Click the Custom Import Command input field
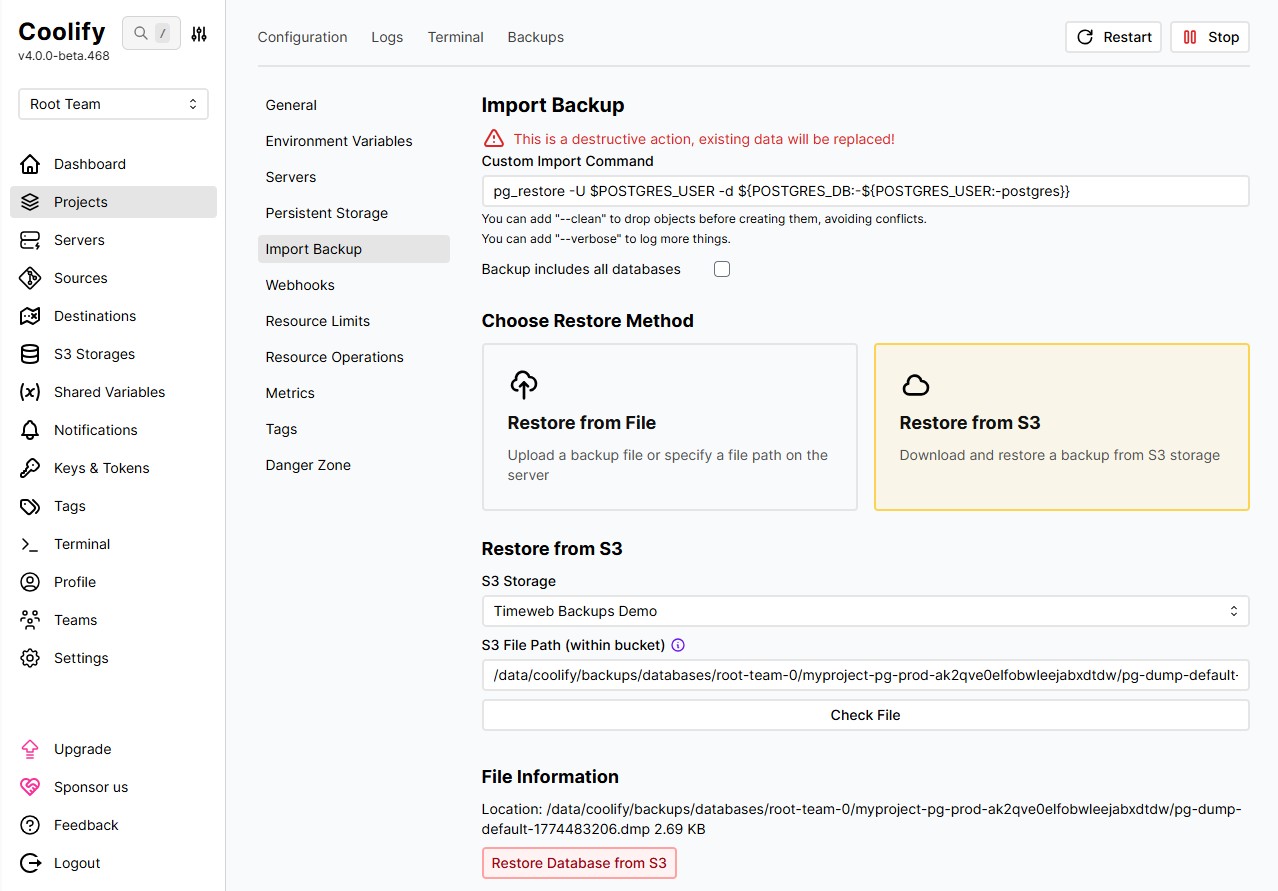Image resolution: width=1278 pixels, height=891 pixels. click(866, 191)
